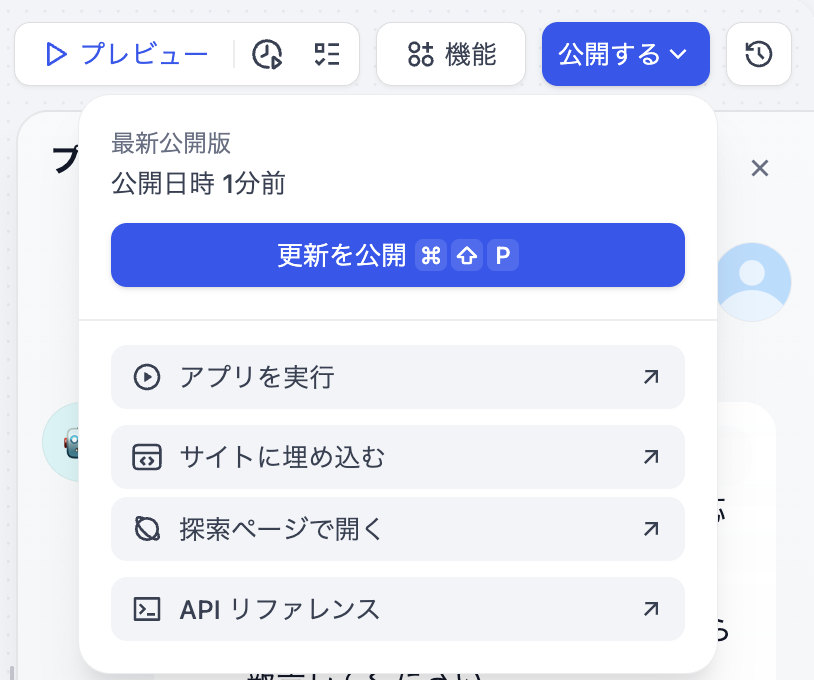Select サイトに埋め込む menu entry
814x680 pixels.
pos(397,457)
